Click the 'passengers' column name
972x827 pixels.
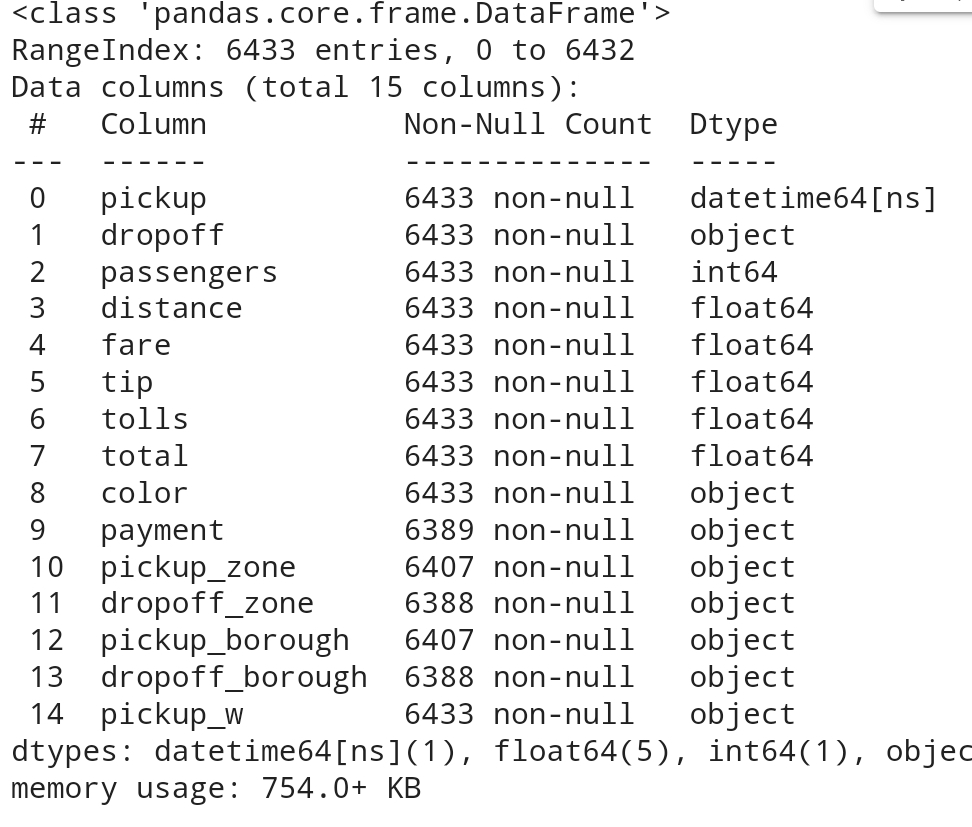tap(189, 273)
